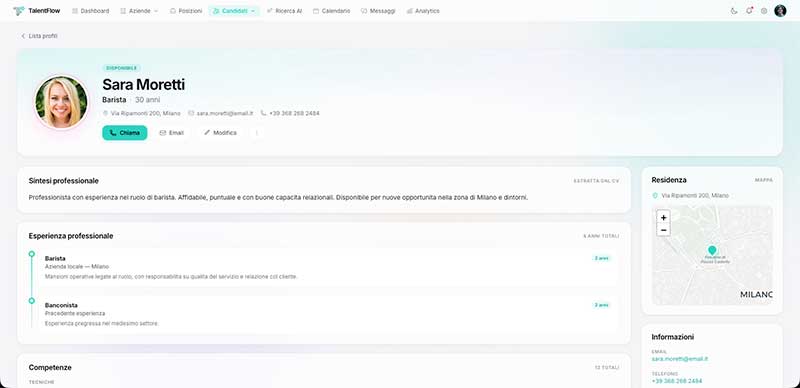Open settings gear icon
Viewport: 800px width, 388px height.
(764, 11)
